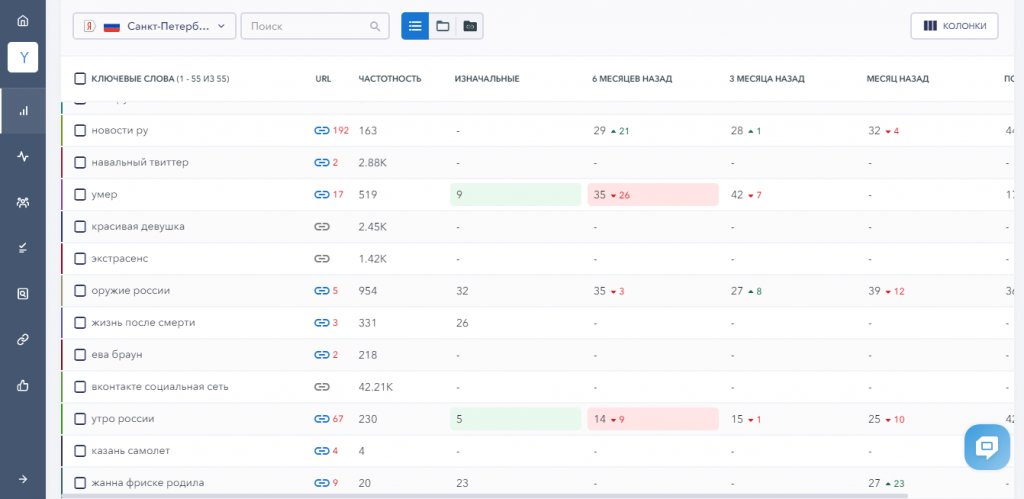Expand sidebar with the arrow at bottom

click(23, 479)
